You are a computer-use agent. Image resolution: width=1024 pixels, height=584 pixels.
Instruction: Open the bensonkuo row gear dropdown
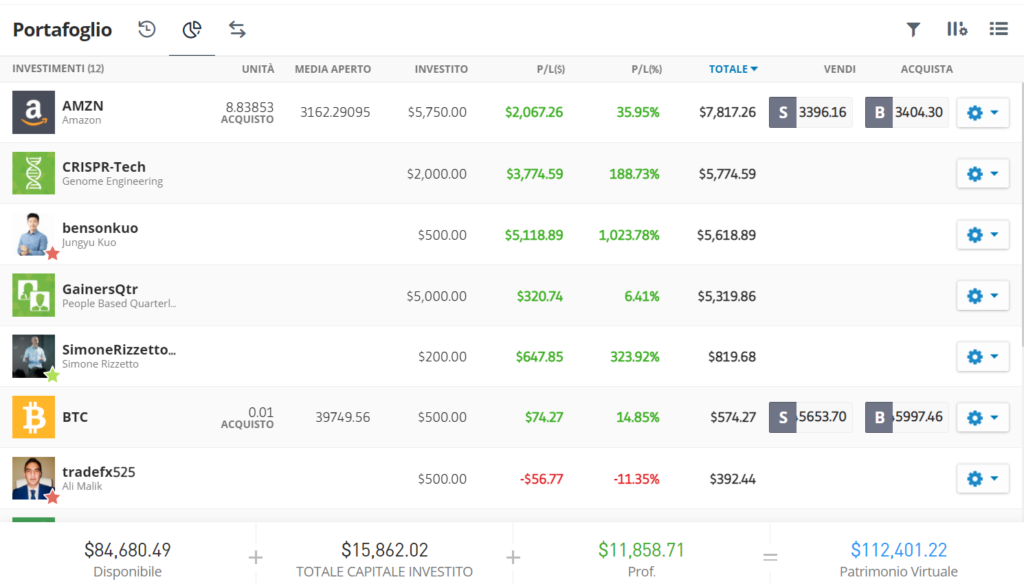[x=983, y=235]
